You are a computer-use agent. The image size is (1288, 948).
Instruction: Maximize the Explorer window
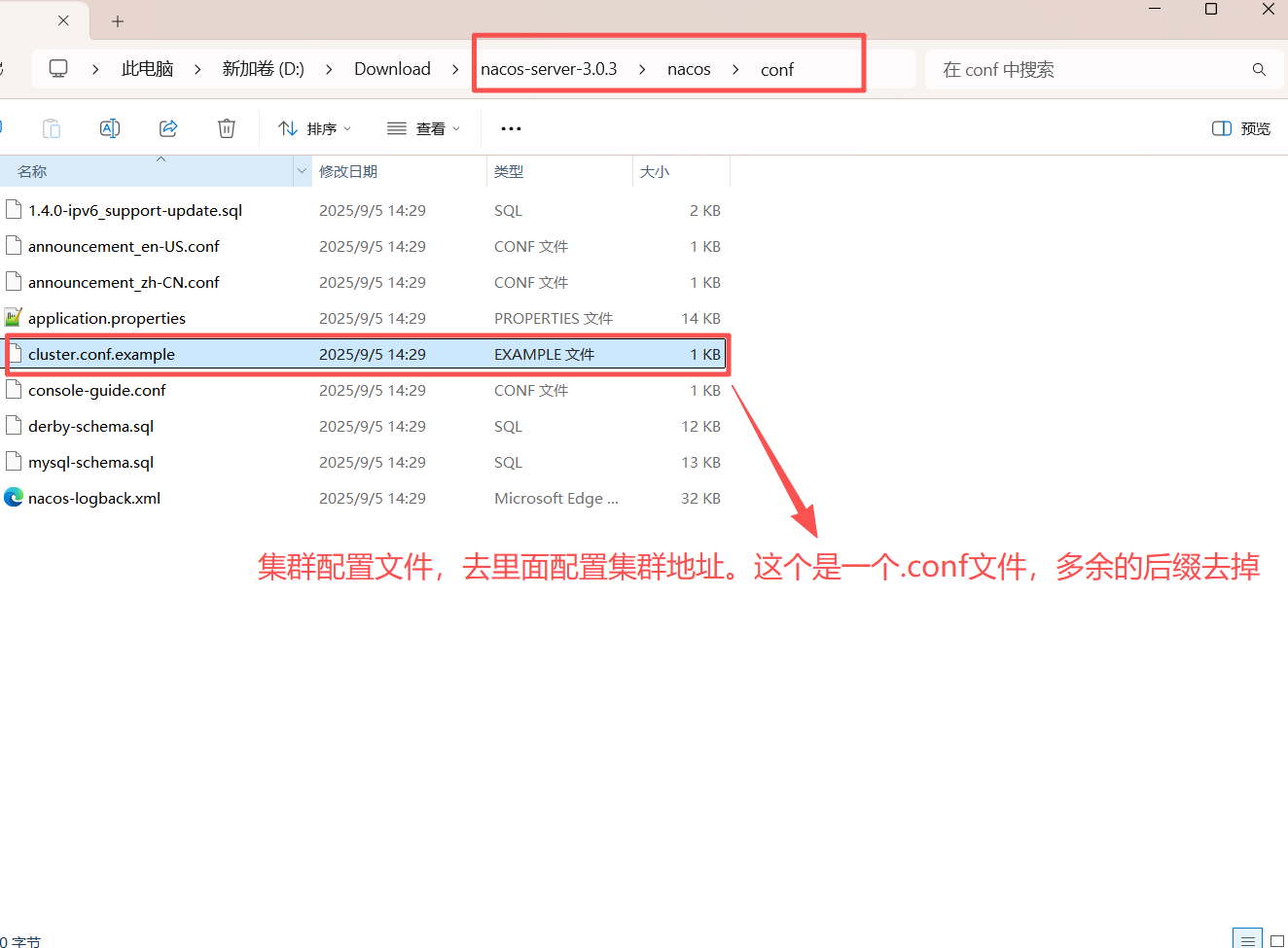1211,9
